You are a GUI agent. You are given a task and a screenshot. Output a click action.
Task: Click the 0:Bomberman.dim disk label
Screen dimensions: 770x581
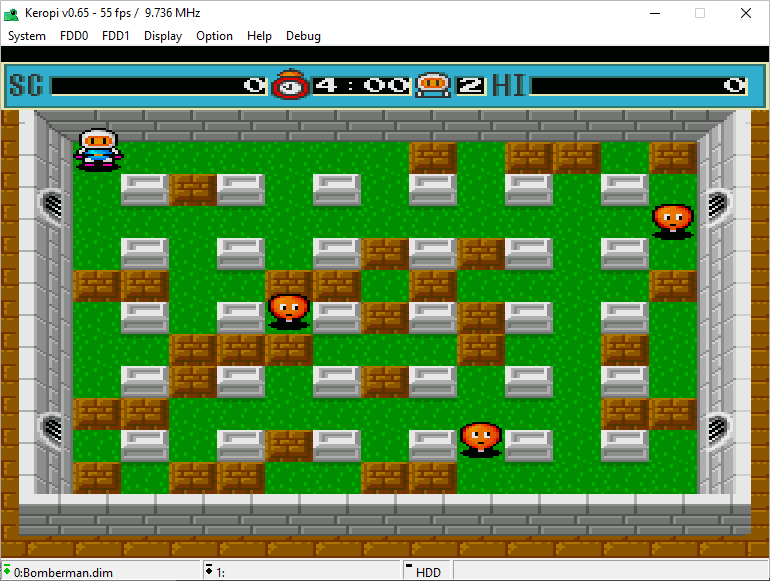point(63,573)
